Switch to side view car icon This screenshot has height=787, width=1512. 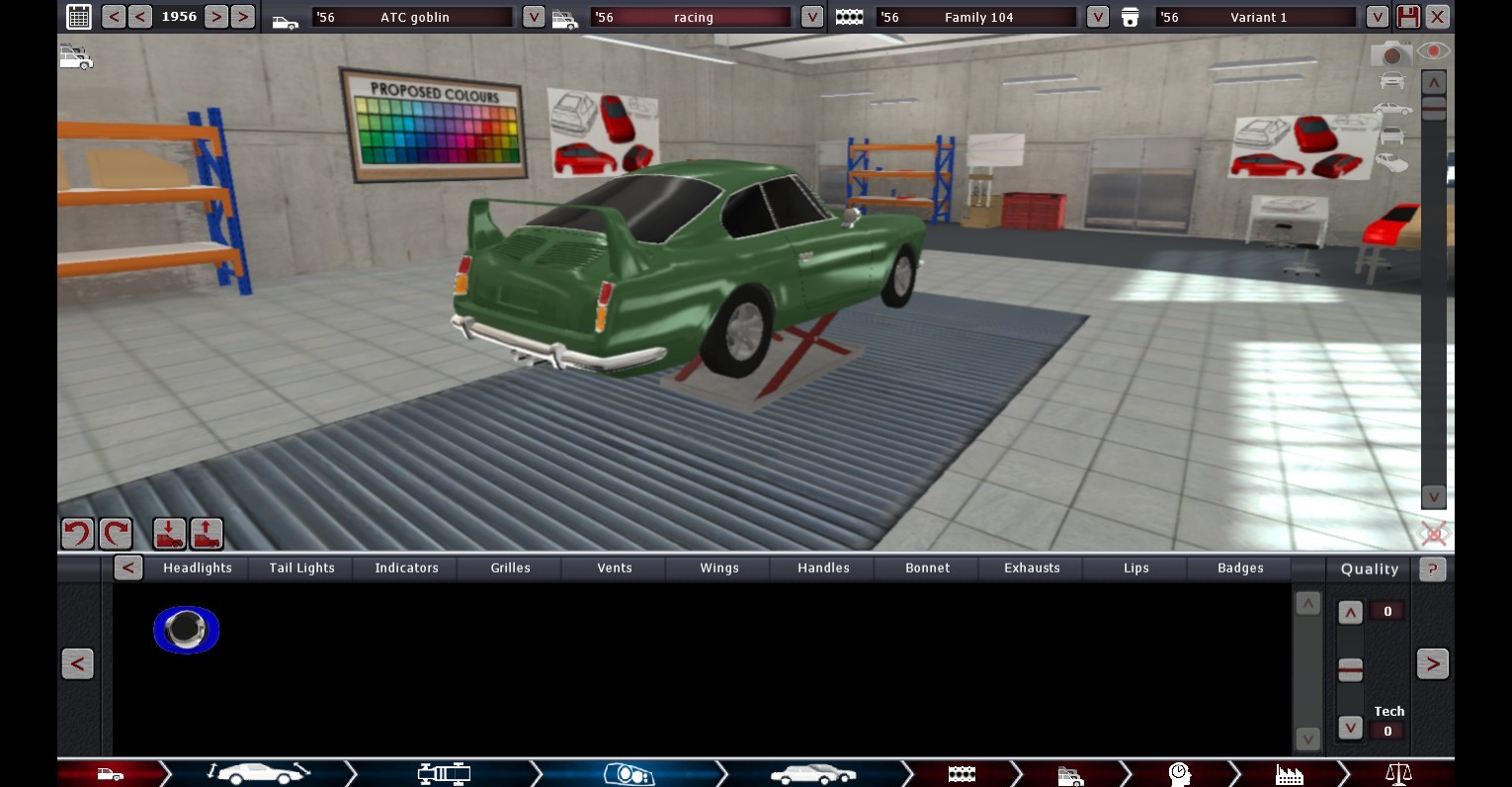click(x=1391, y=108)
